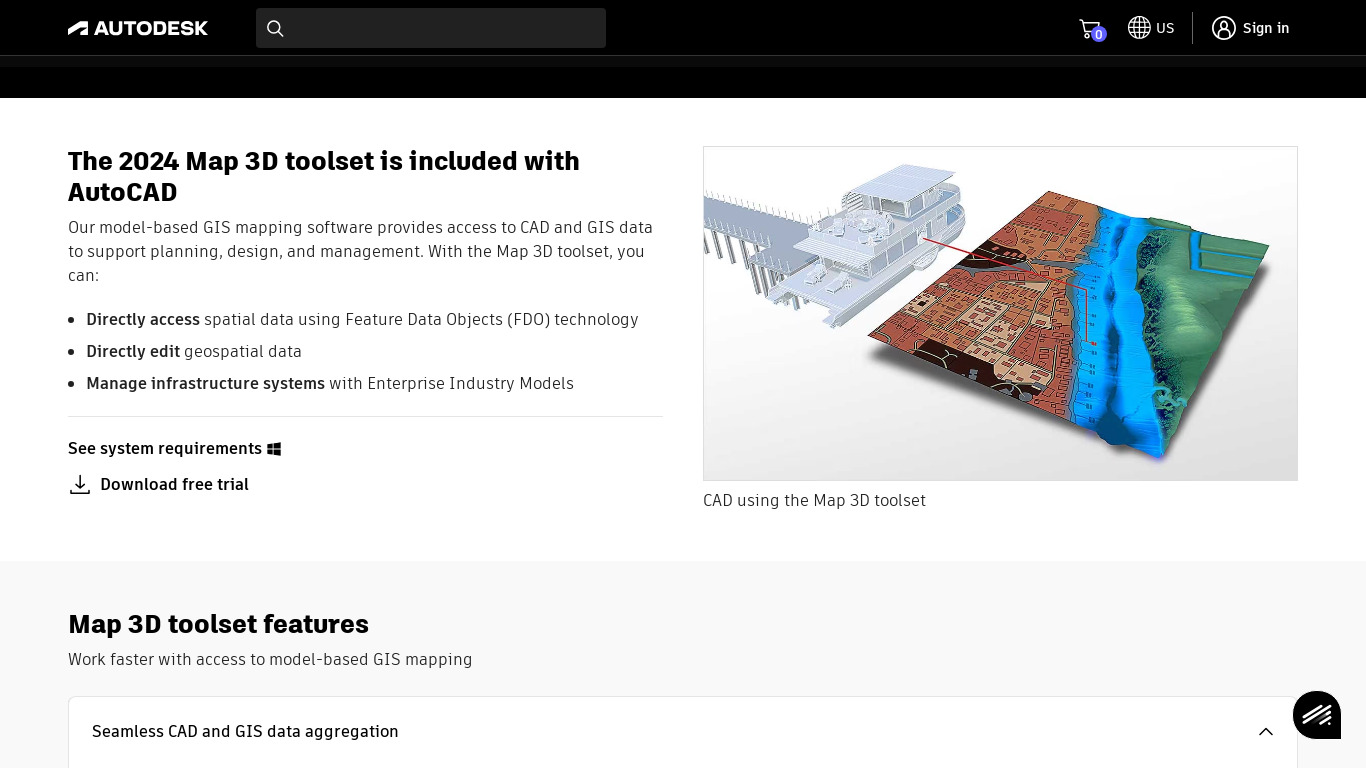1366x768 pixels.
Task: Focus the site search field
Action: click(x=431, y=28)
